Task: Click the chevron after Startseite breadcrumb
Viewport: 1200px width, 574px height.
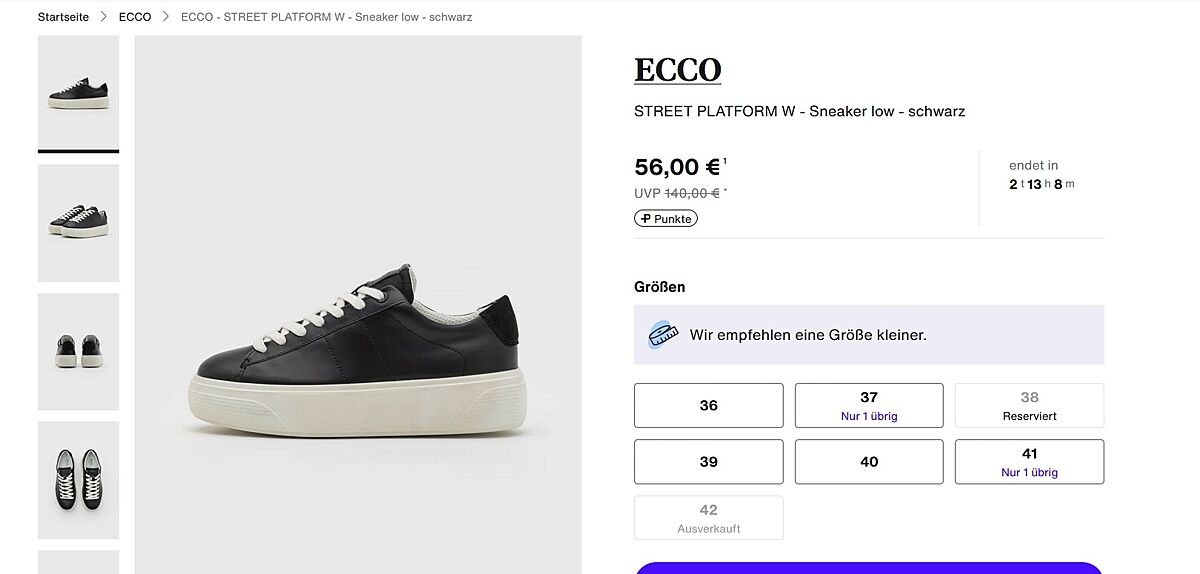Action: pyautogui.click(x=103, y=17)
